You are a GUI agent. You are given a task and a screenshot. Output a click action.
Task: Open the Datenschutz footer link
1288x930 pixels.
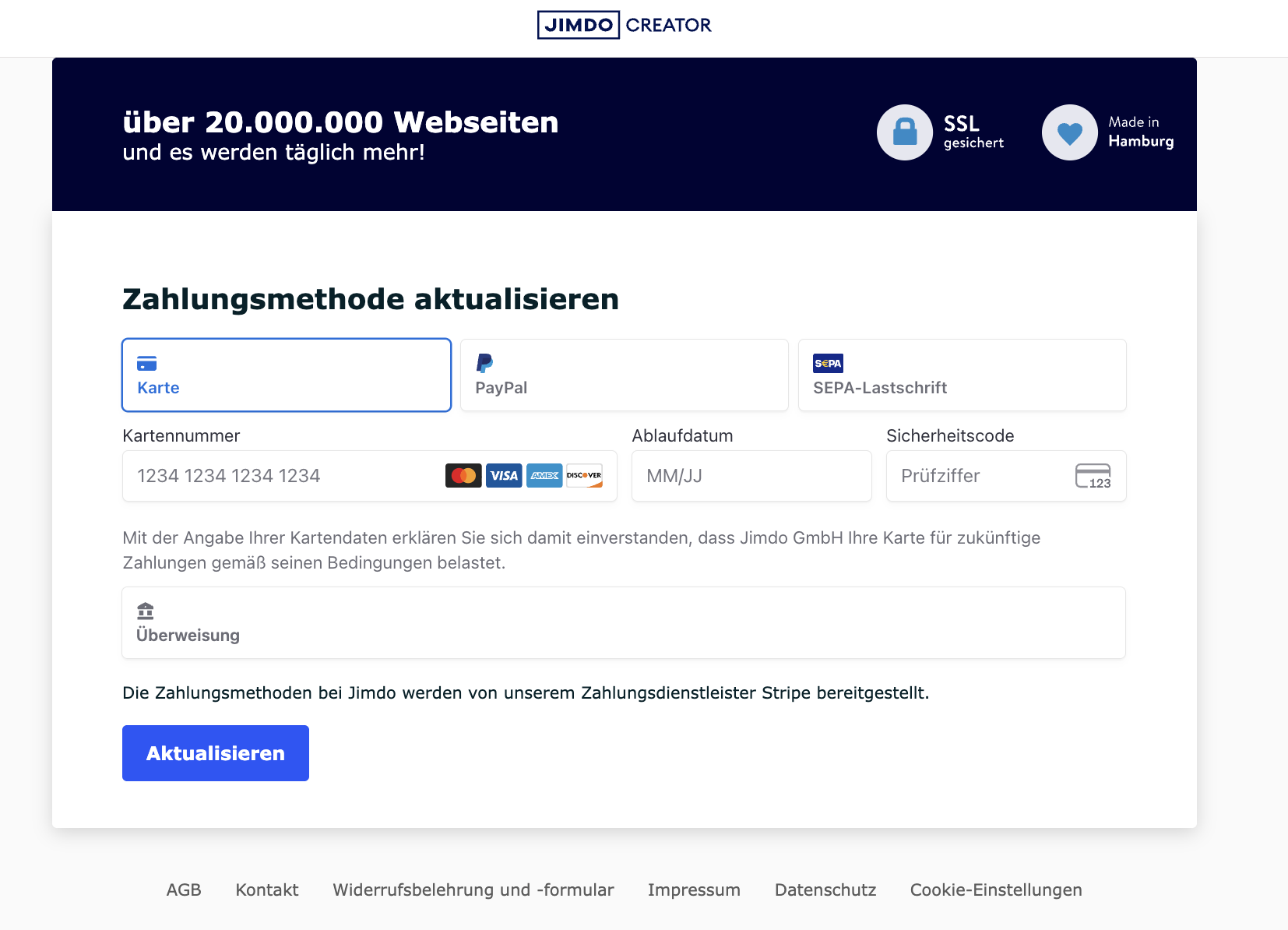(x=825, y=889)
